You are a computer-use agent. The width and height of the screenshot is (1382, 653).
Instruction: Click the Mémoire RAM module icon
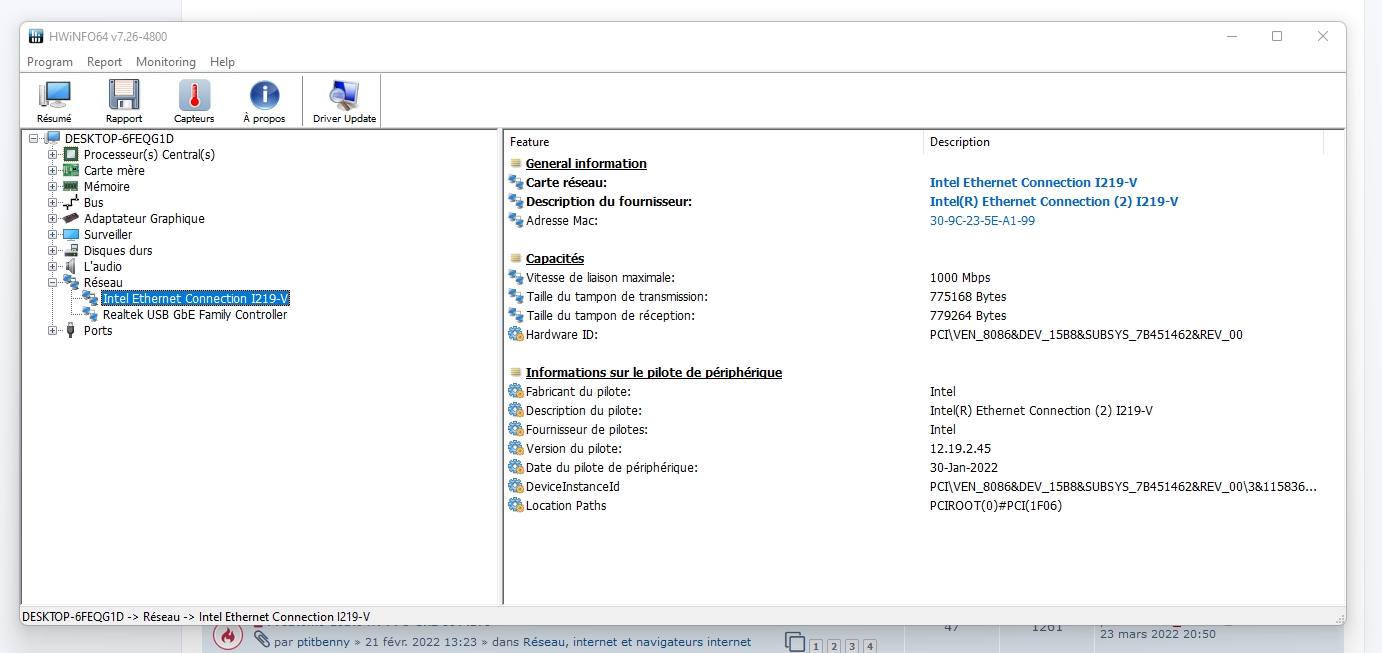pos(71,187)
